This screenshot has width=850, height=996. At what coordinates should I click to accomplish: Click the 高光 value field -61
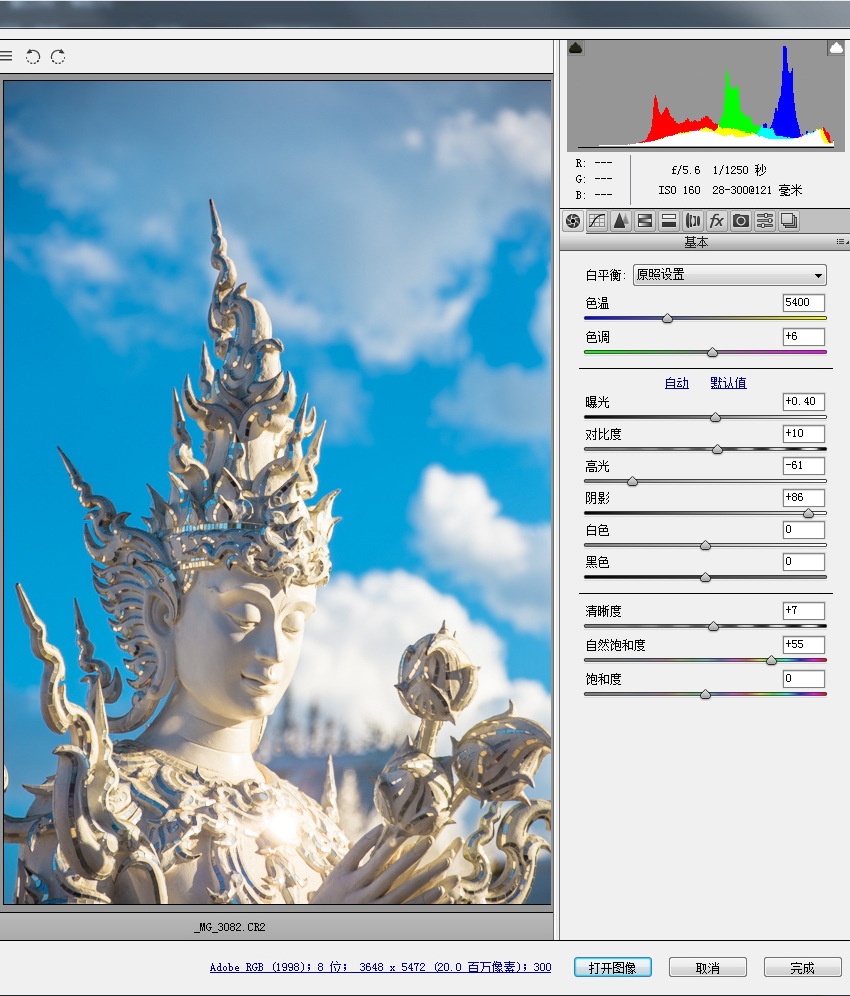pos(804,466)
